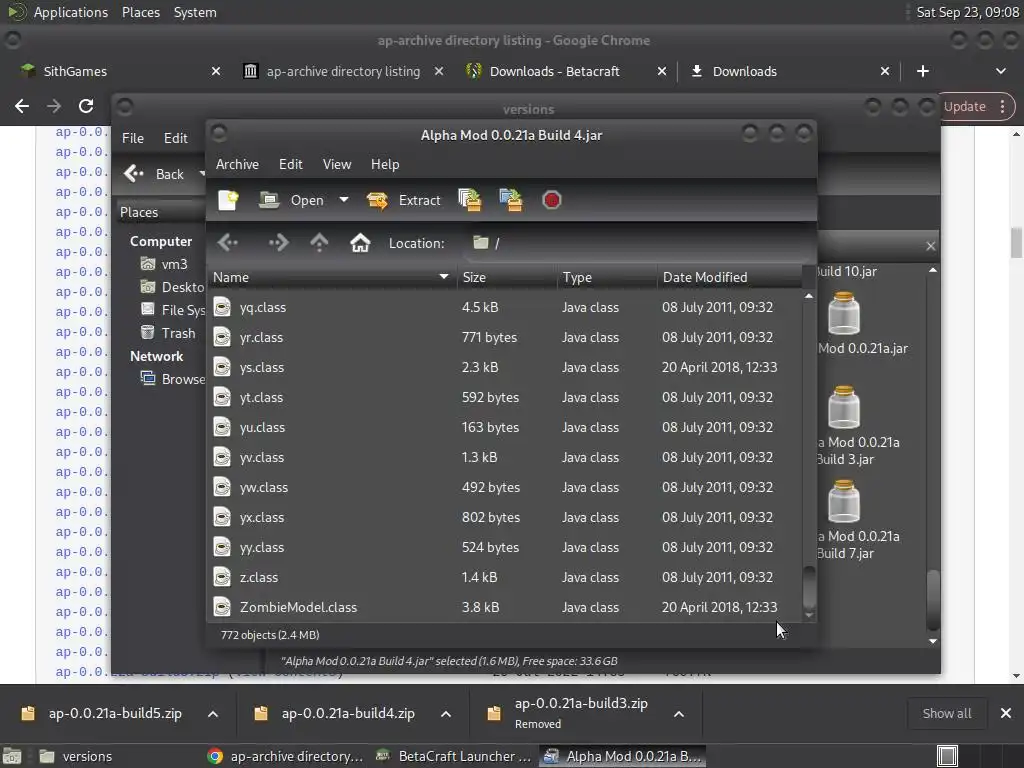This screenshot has height=768, width=1024.
Task: Switch to Downloads Chrome tab
Action: click(744, 71)
